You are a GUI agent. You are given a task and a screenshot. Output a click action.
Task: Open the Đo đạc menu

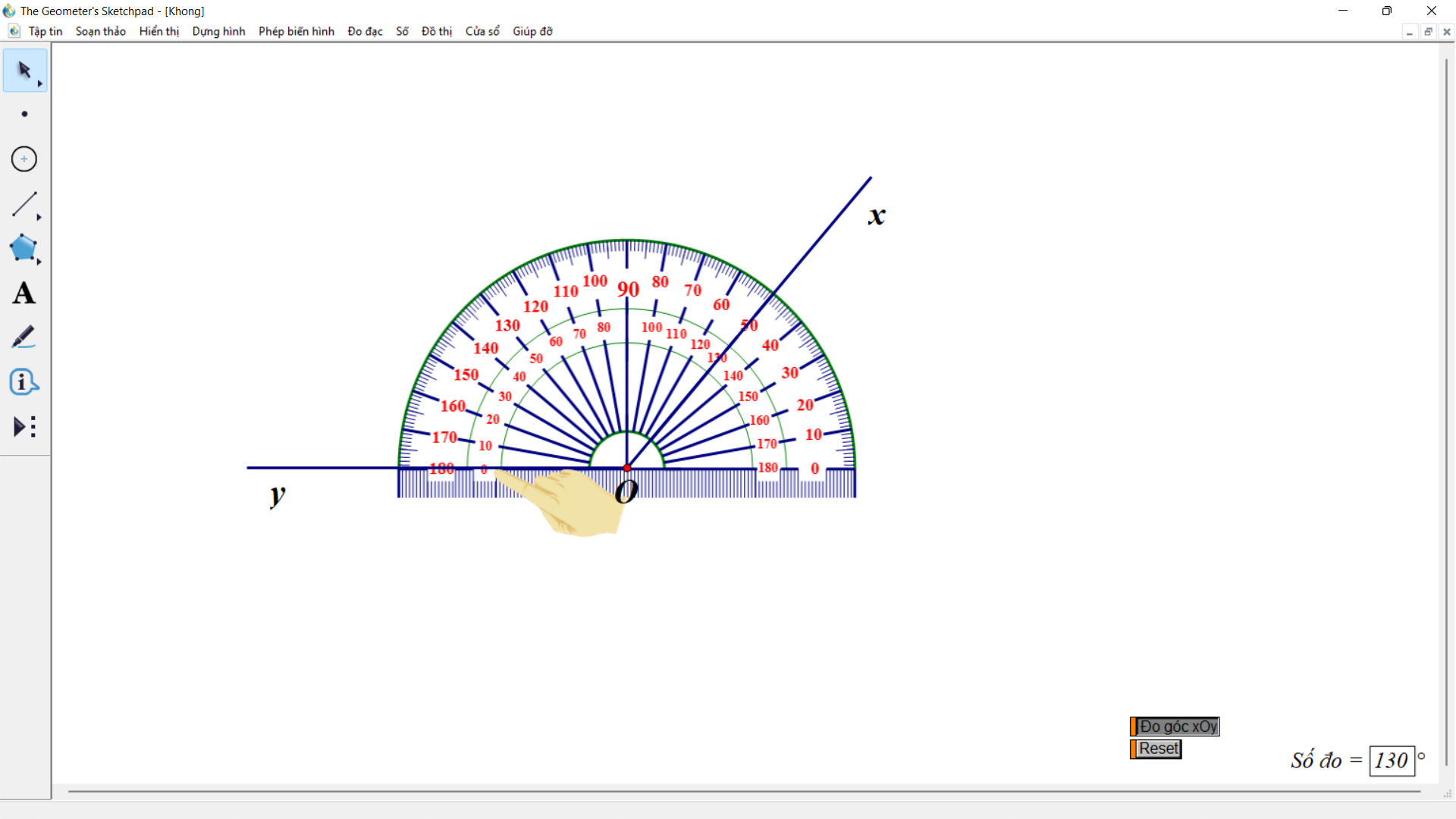[x=365, y=31]
